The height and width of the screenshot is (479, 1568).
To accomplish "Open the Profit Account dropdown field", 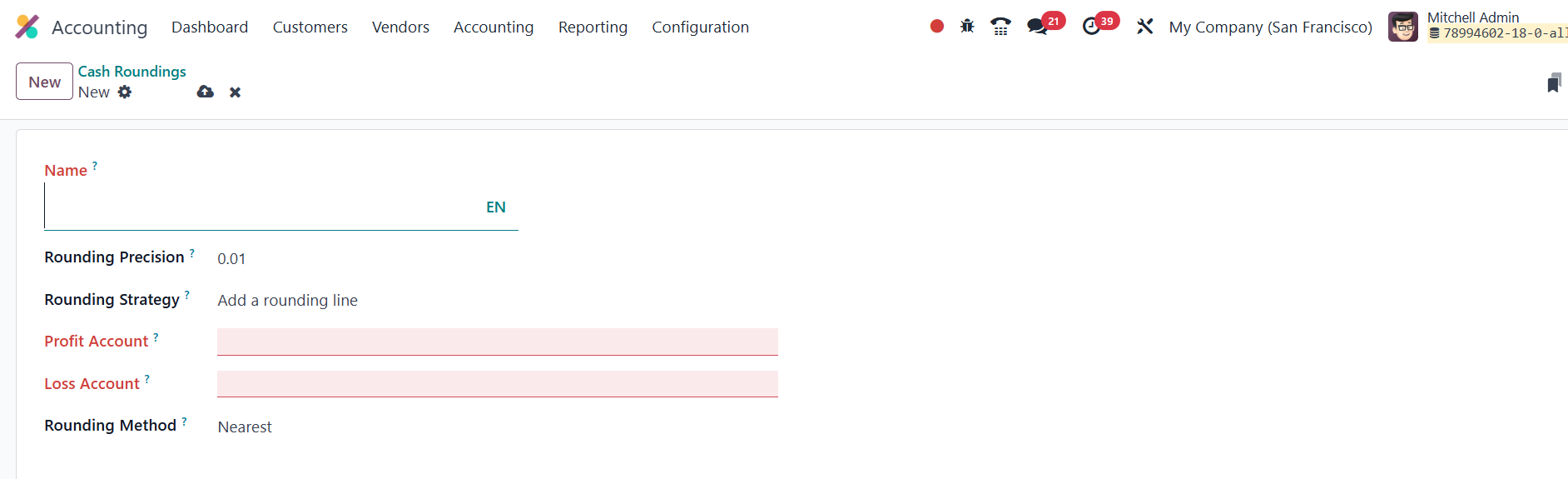I will click(498, 342).
